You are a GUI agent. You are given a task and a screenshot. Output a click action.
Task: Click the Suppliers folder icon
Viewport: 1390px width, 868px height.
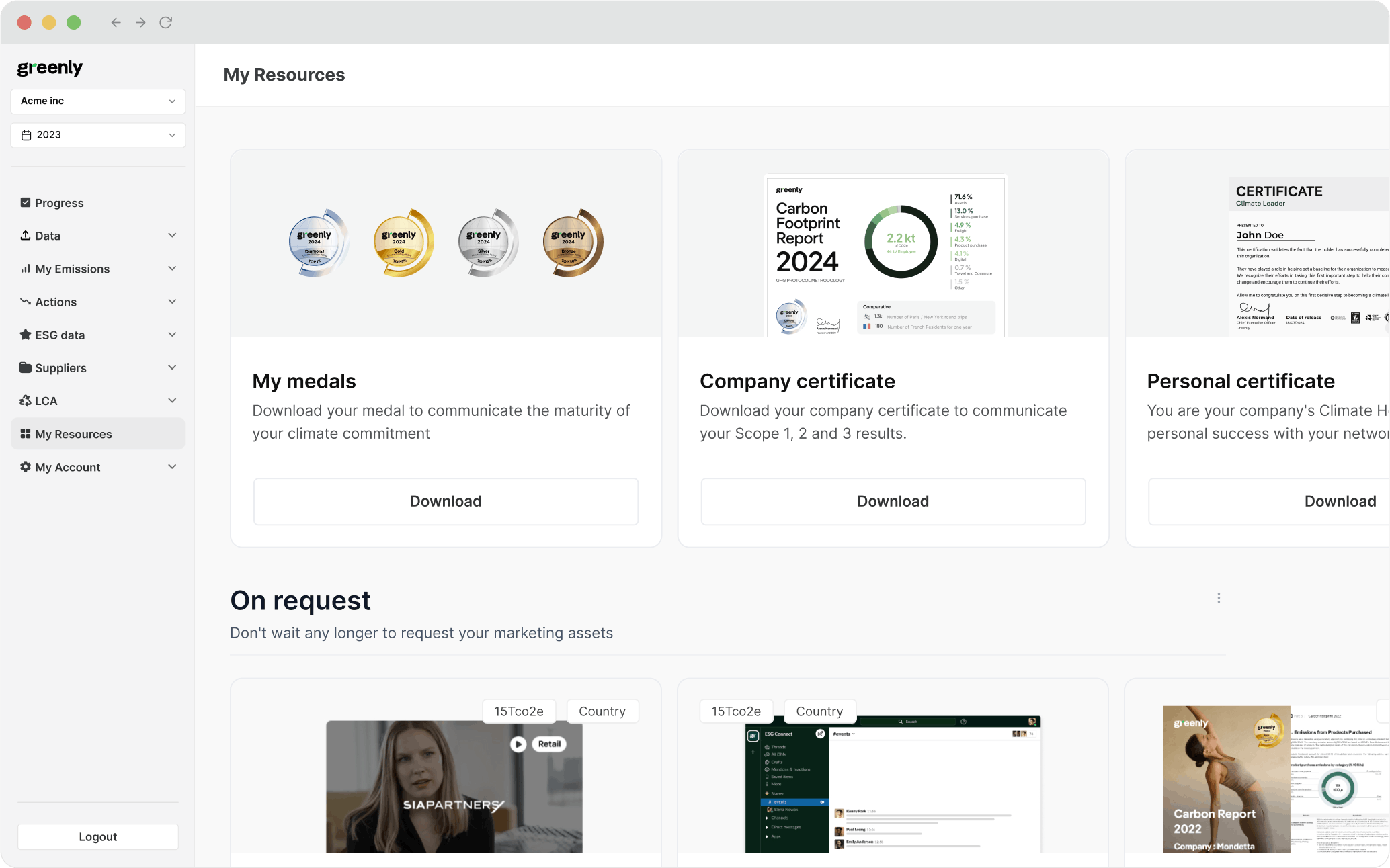[x=26, y=367]
